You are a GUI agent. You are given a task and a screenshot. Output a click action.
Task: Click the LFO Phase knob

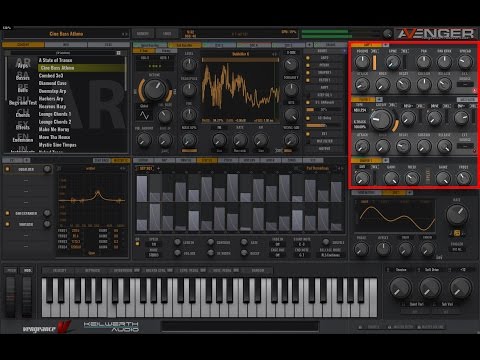[361, 249]
